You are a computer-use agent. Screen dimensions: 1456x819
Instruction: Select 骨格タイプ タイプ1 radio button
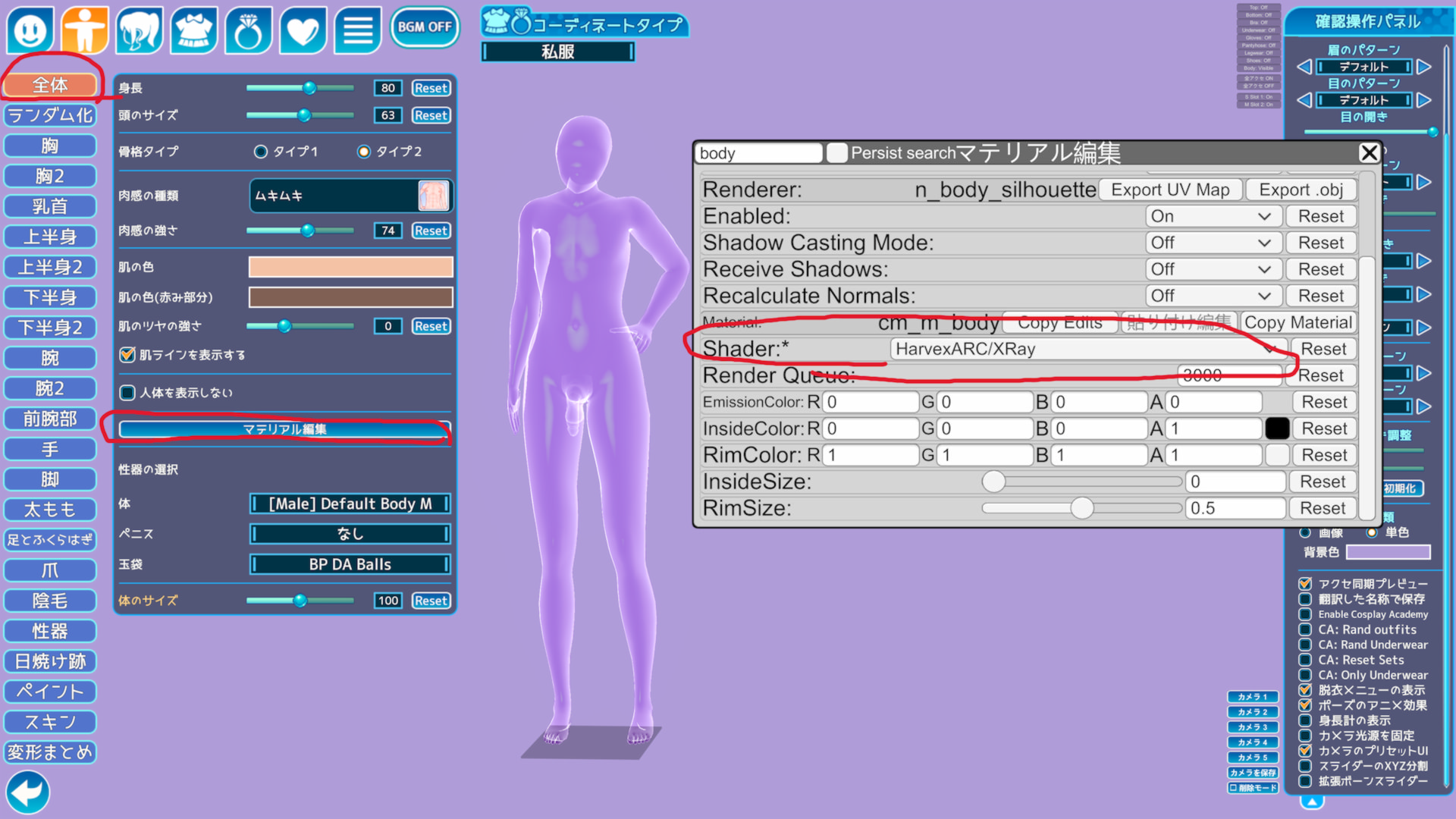(261, 152)
